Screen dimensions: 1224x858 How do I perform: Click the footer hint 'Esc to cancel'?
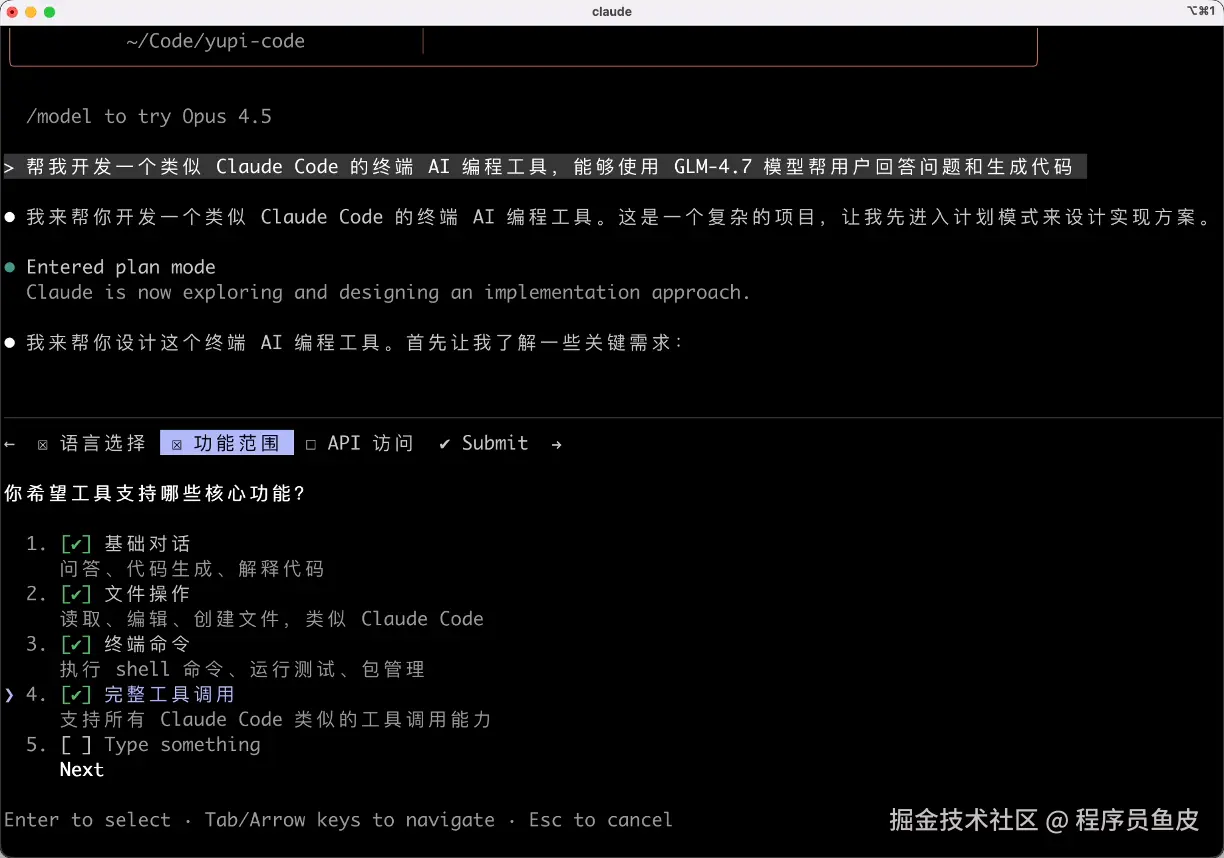click(600, 820)
